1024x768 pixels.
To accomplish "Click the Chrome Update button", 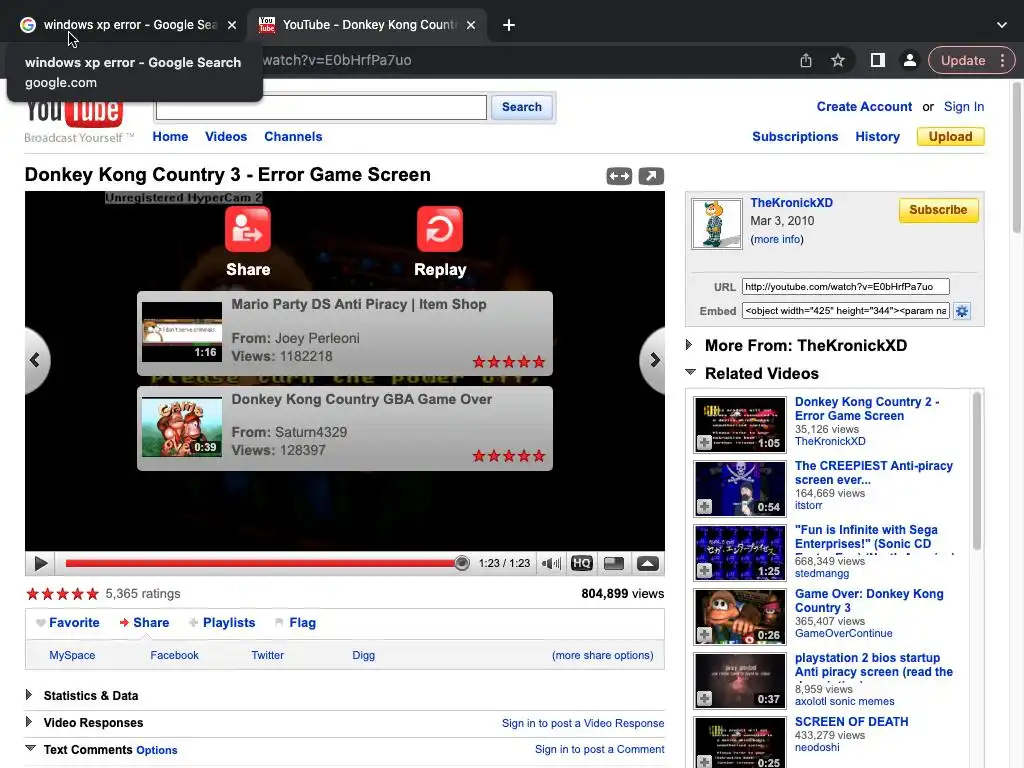I will (963, 61).
